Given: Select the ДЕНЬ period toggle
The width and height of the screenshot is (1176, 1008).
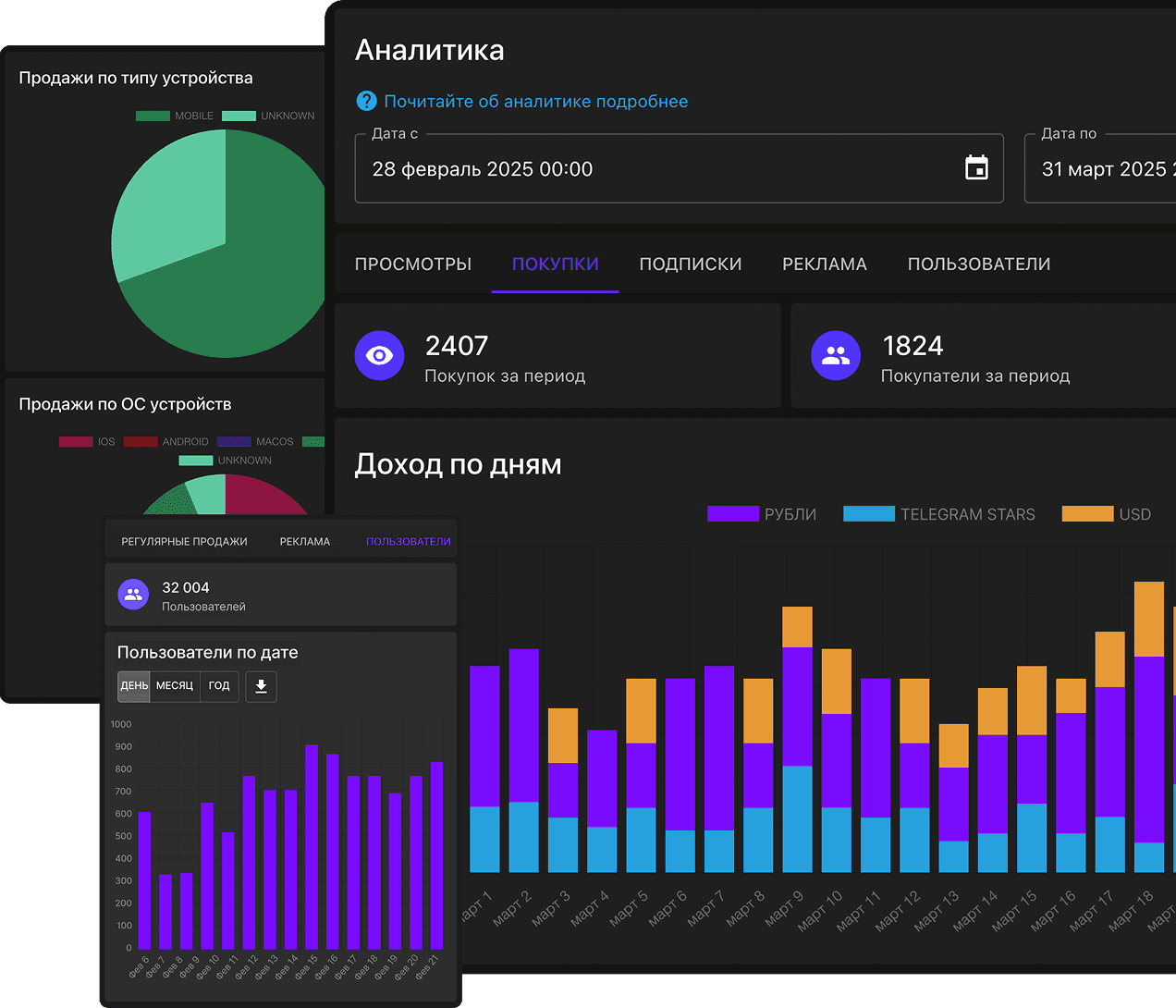Looking at the screenshot, I should tap(134, 686).
